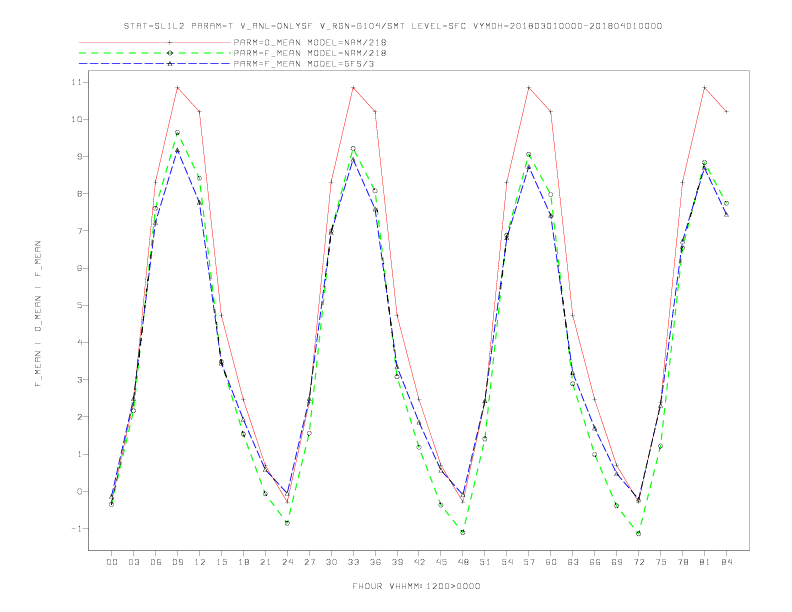Click x-axis forecast hour label 24
This screenshot has width=792, height=612.
(x=287, y=562)
